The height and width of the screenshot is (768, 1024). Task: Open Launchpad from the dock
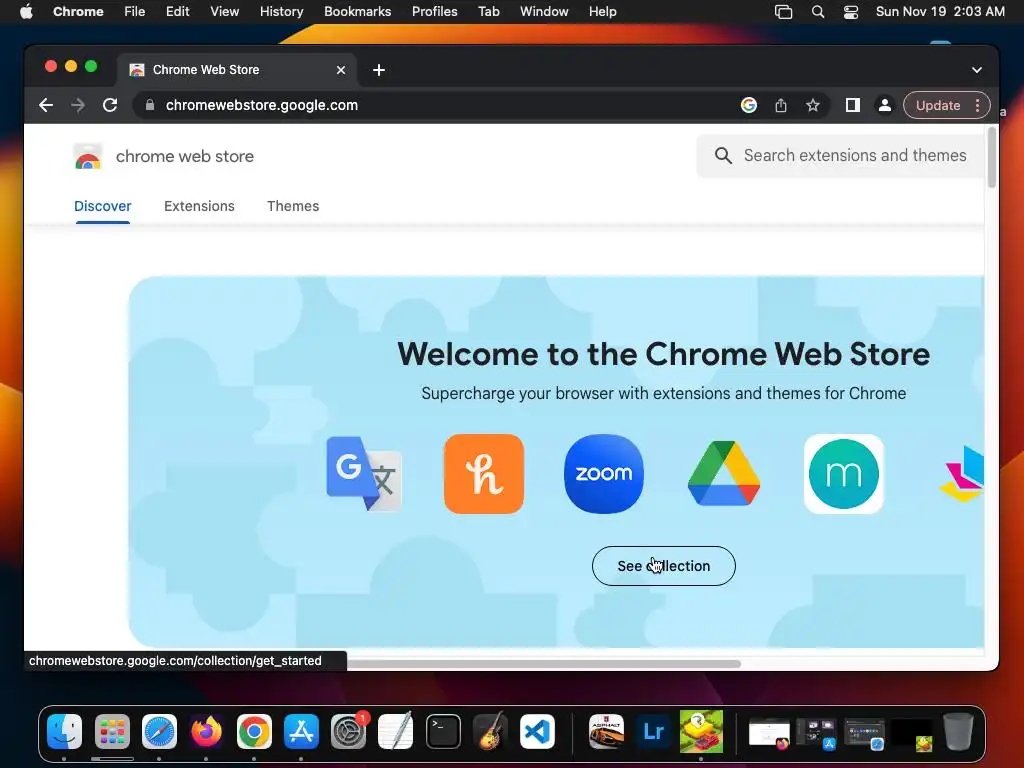pyautogui.click(x=112, y=731)
